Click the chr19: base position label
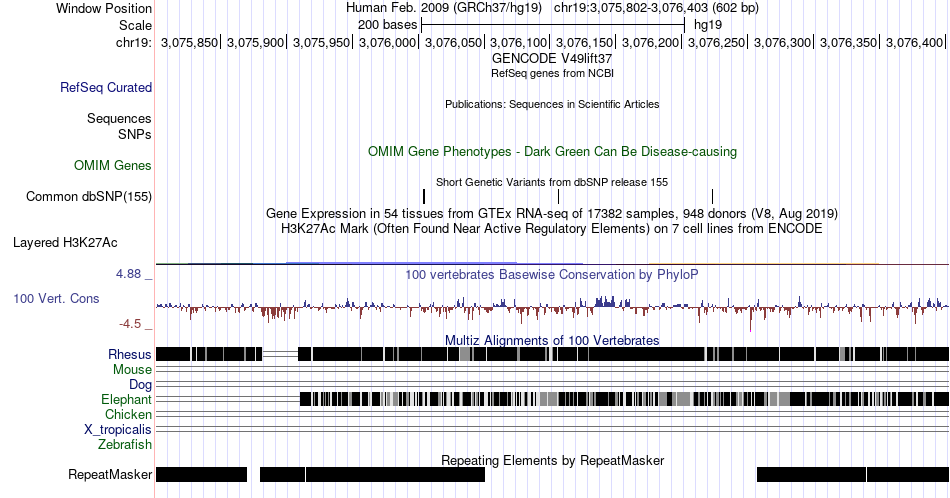The image size is (950, 498). [x=134, y=42]
